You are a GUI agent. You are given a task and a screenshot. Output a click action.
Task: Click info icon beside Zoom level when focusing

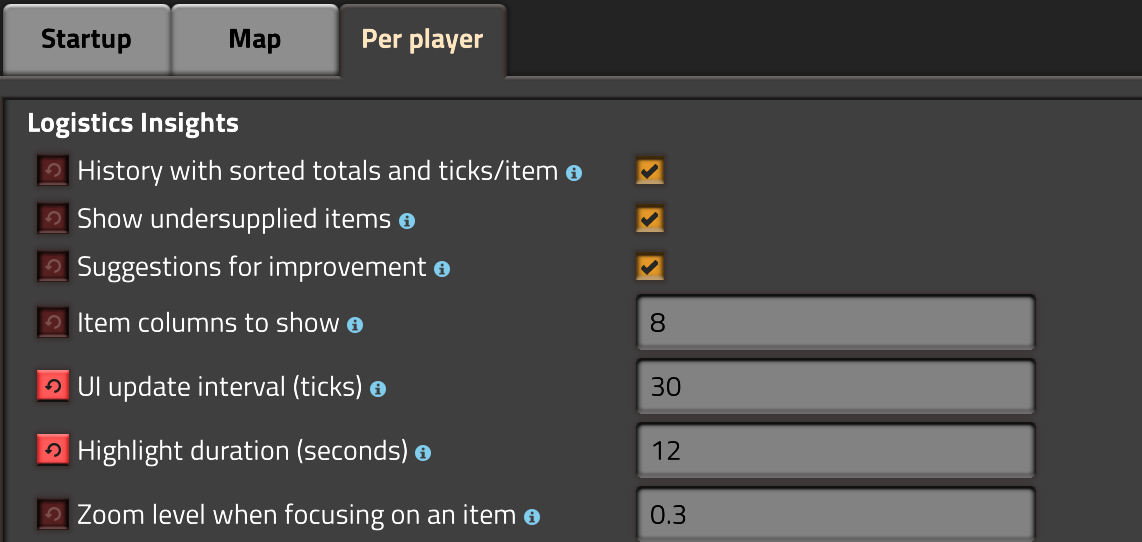click(x=532, y=517)
